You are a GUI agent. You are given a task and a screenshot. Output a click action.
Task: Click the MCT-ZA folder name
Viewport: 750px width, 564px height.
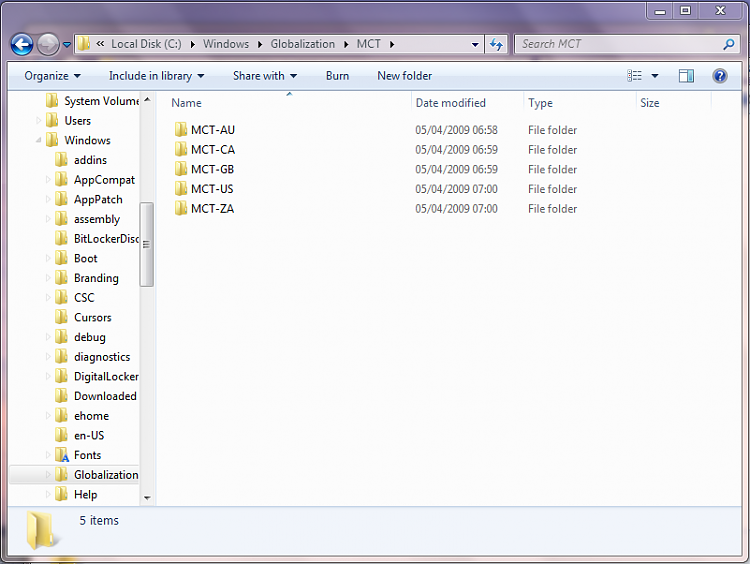(212, 209)
